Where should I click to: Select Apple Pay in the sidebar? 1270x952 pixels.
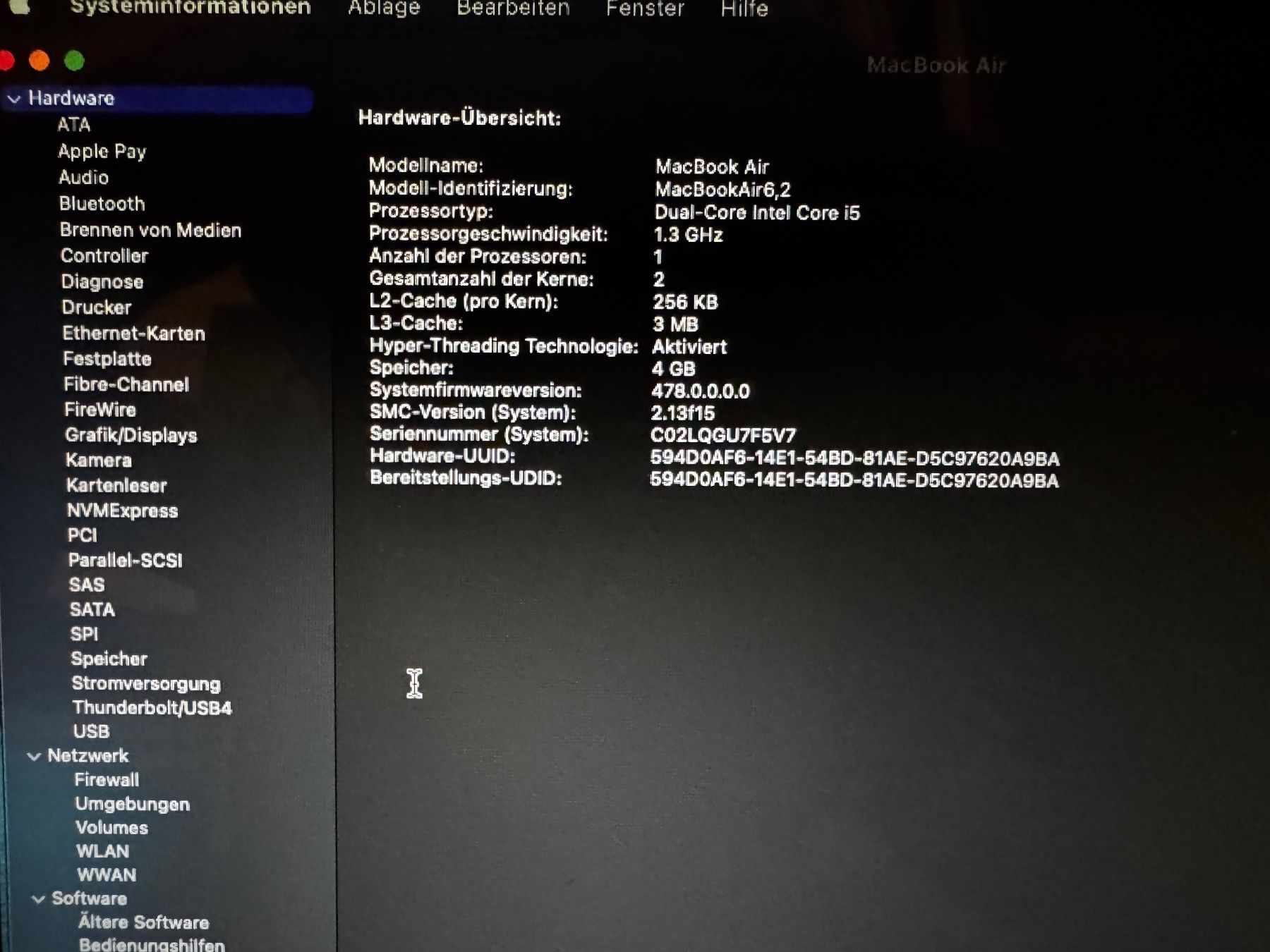point(102,152)
